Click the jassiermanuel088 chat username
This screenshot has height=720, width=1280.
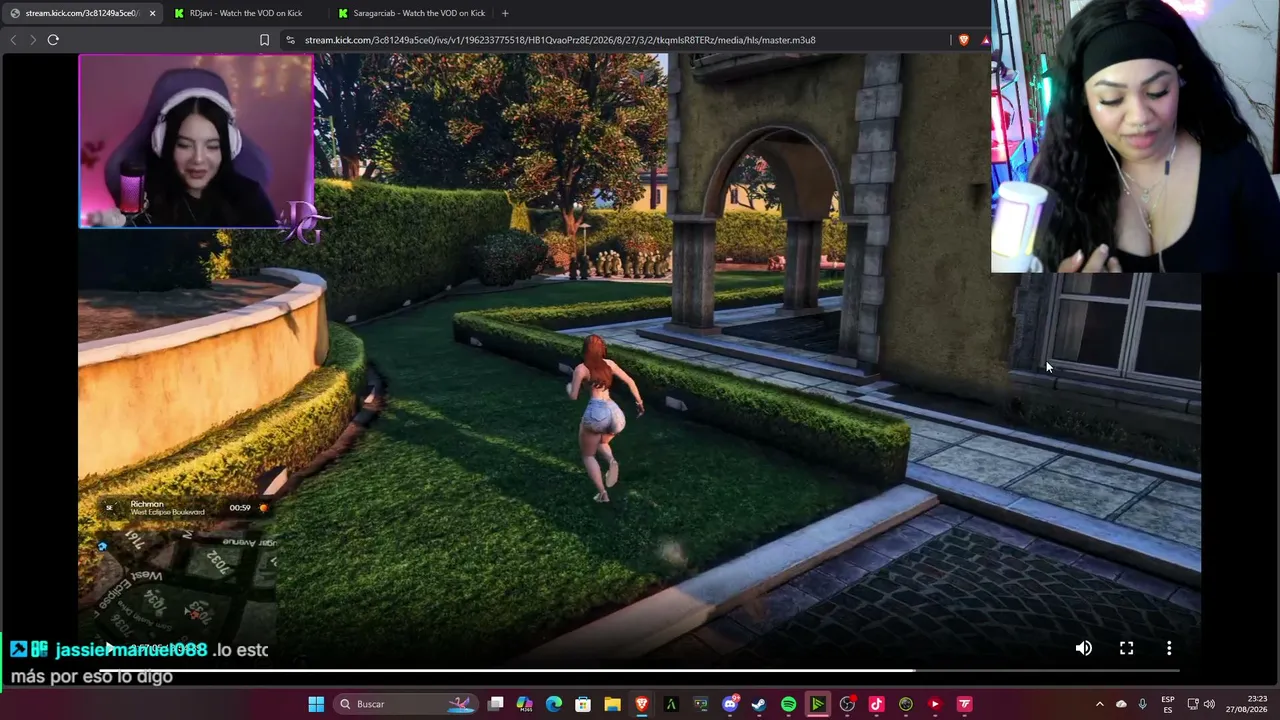131,650
